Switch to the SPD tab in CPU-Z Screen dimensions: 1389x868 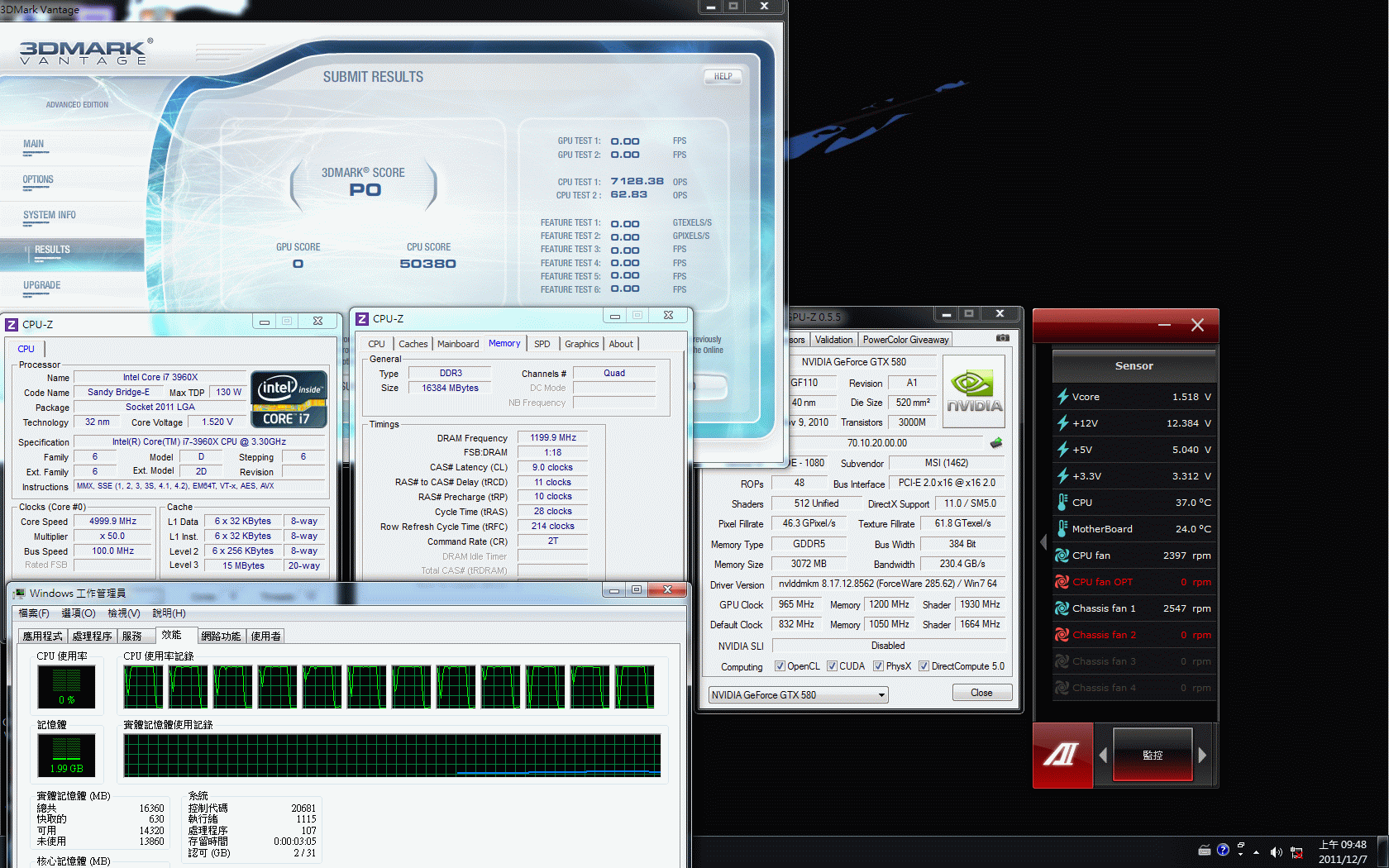point(542,344)
